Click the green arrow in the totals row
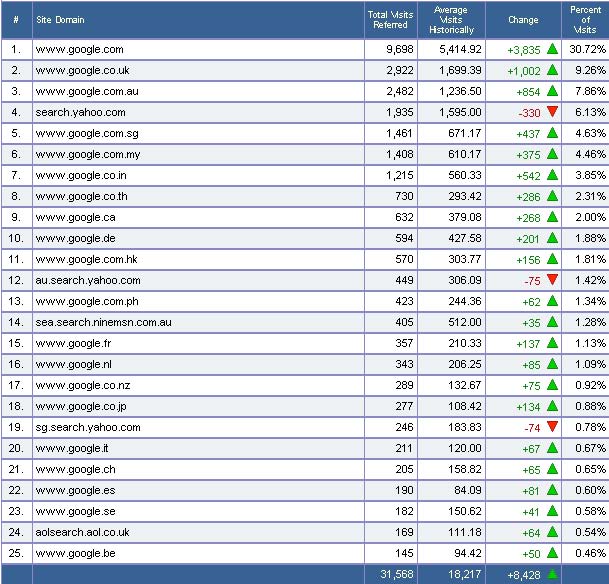 pos(551,574)
